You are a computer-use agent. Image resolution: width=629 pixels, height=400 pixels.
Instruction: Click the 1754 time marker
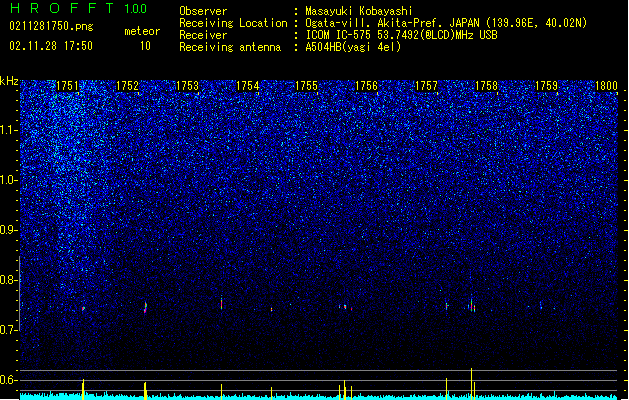click(247, 86)
